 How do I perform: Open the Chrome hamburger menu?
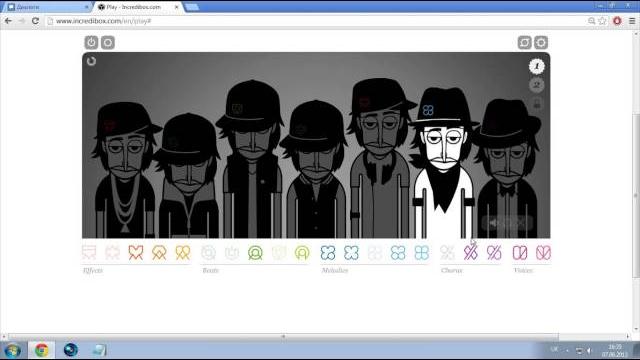[632, 21]
